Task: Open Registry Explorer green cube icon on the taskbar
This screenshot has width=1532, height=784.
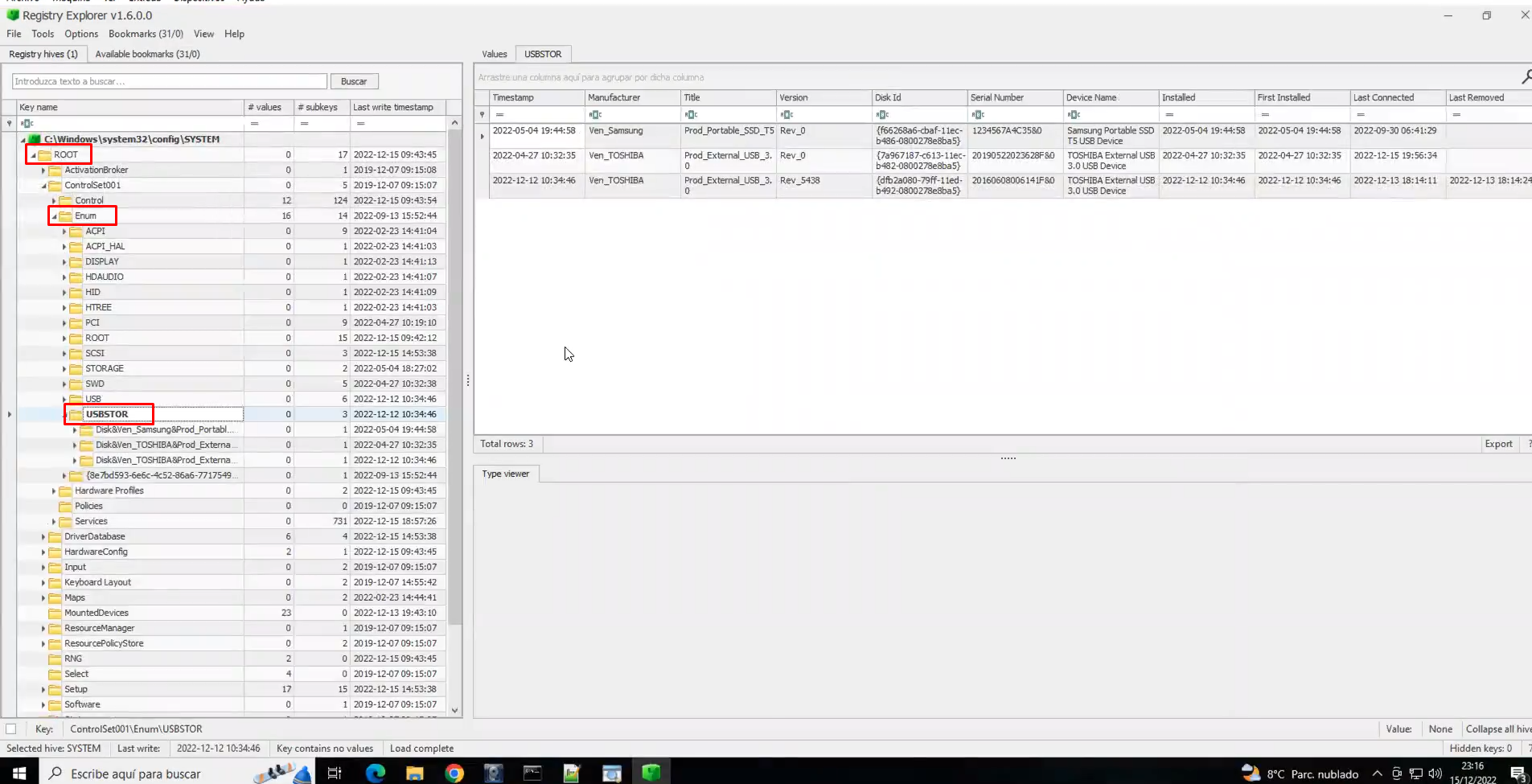Action: 651,773
